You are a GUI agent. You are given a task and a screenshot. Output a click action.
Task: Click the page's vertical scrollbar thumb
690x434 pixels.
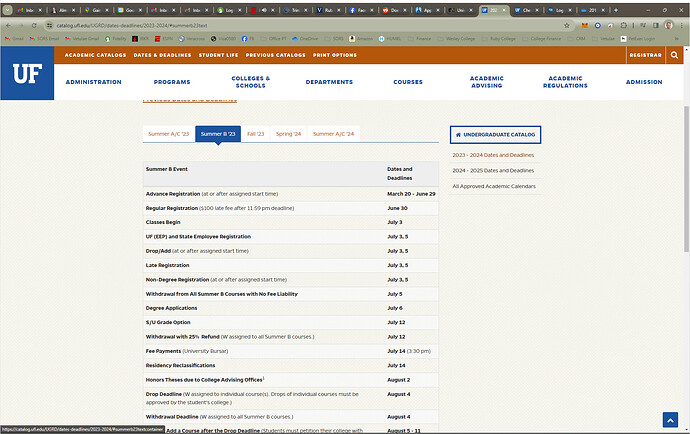(x=686, y=179)
